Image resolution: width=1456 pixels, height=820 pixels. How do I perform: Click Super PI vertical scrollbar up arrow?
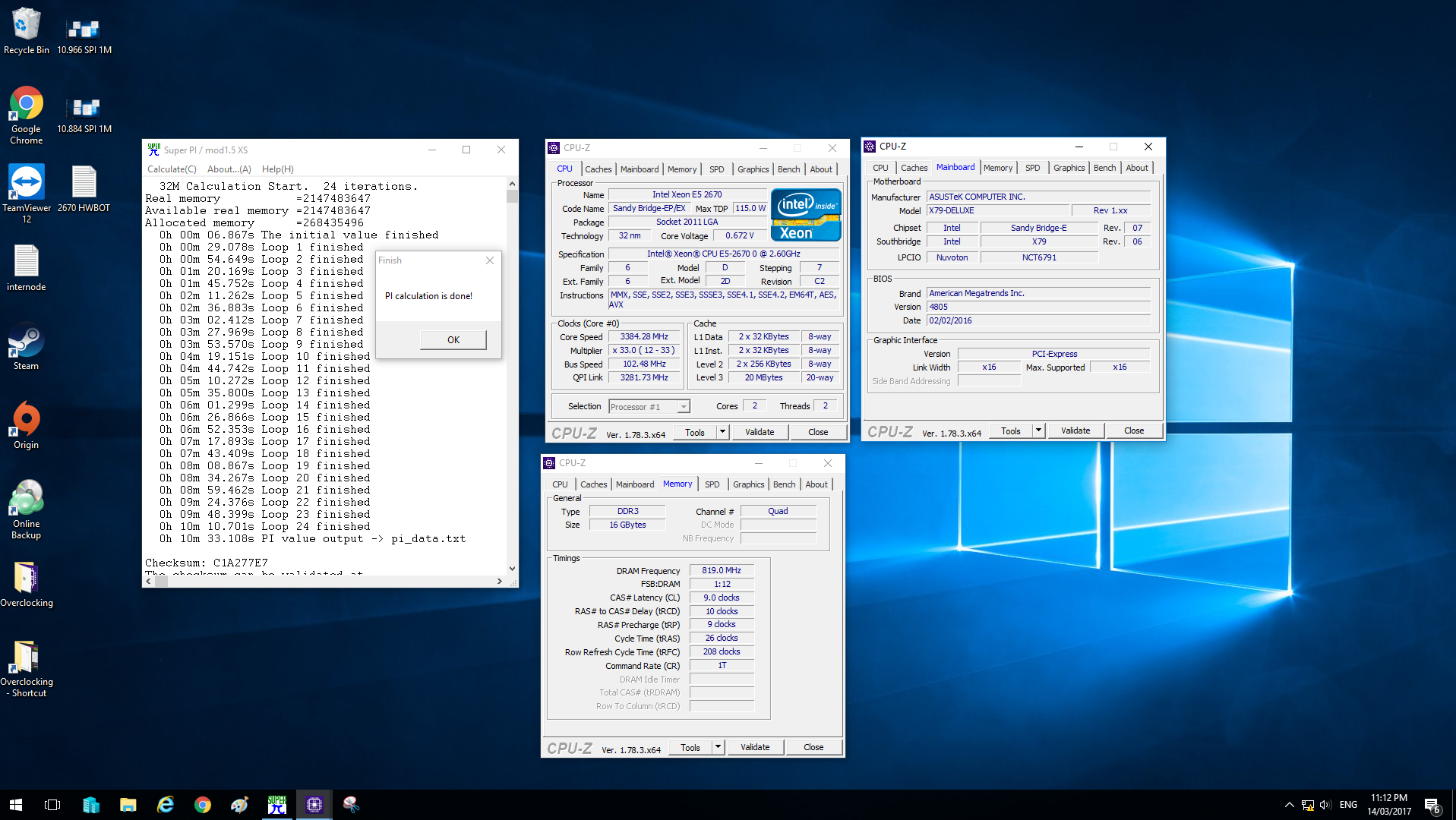pyautogui.click(x=512, y=184)
